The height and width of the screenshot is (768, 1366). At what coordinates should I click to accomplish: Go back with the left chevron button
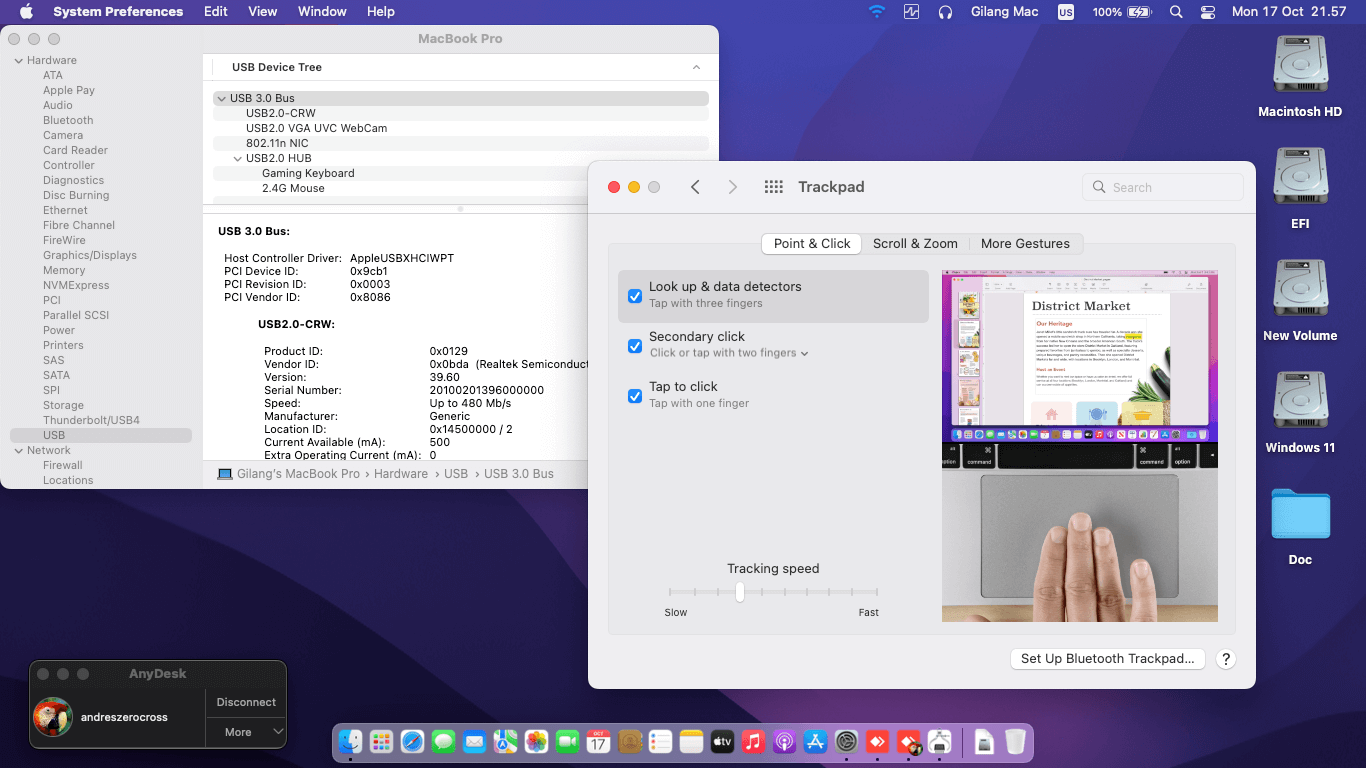coord(695,187)
